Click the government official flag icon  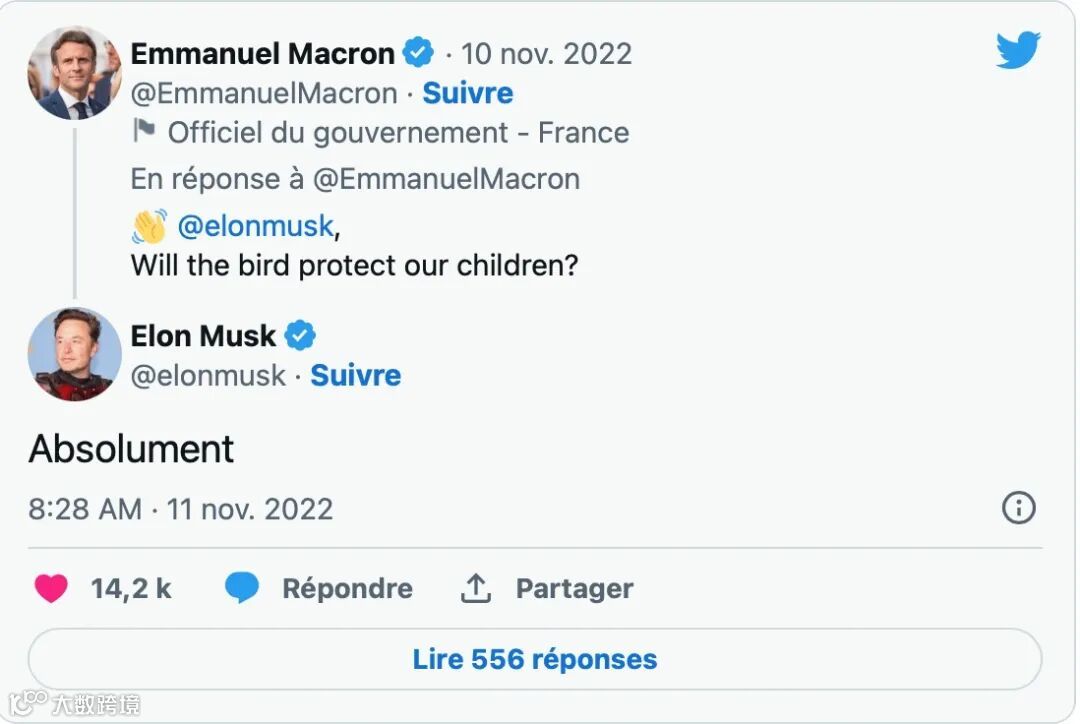144,132
